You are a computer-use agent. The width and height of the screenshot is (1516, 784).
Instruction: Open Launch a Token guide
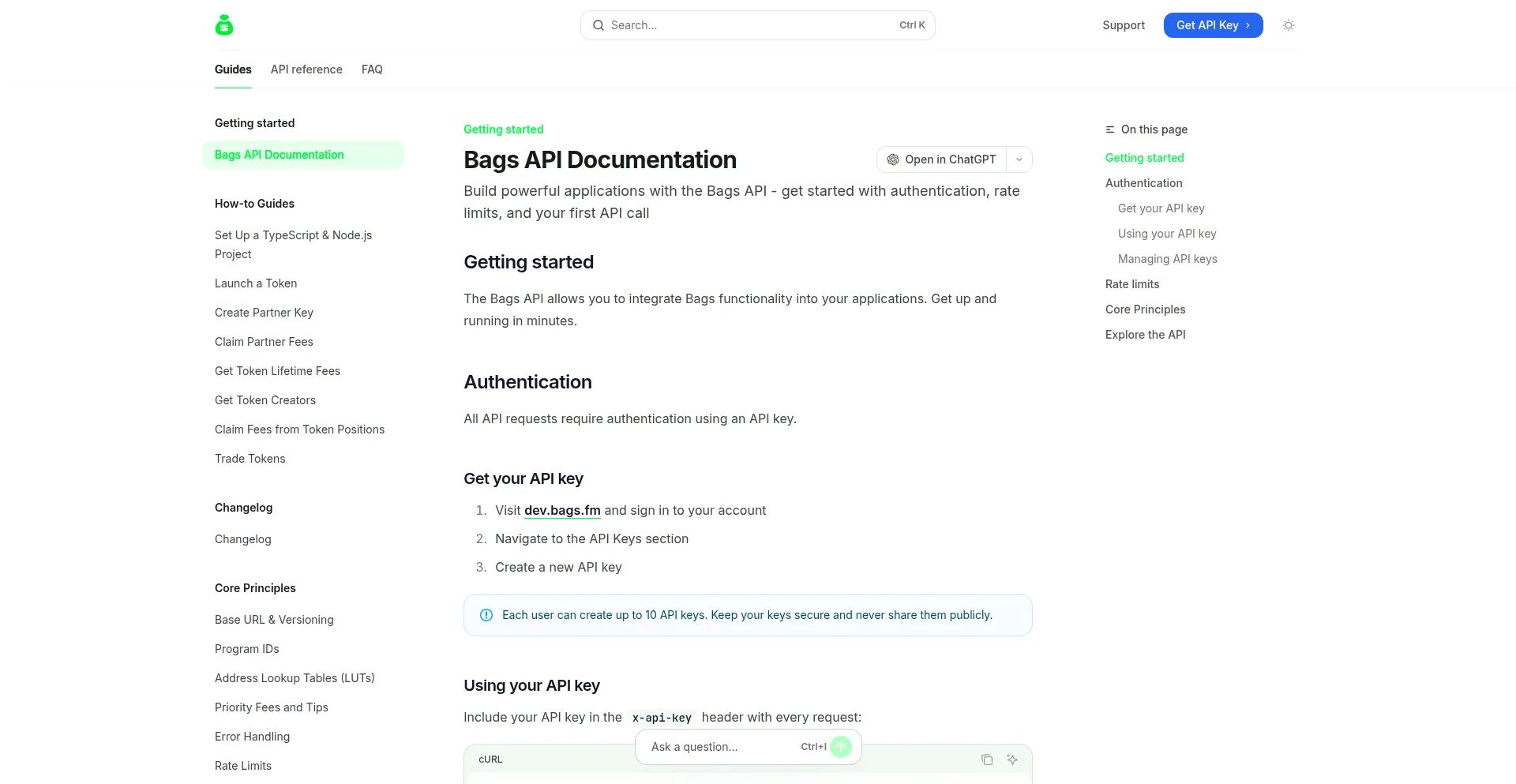pos(256,283)
